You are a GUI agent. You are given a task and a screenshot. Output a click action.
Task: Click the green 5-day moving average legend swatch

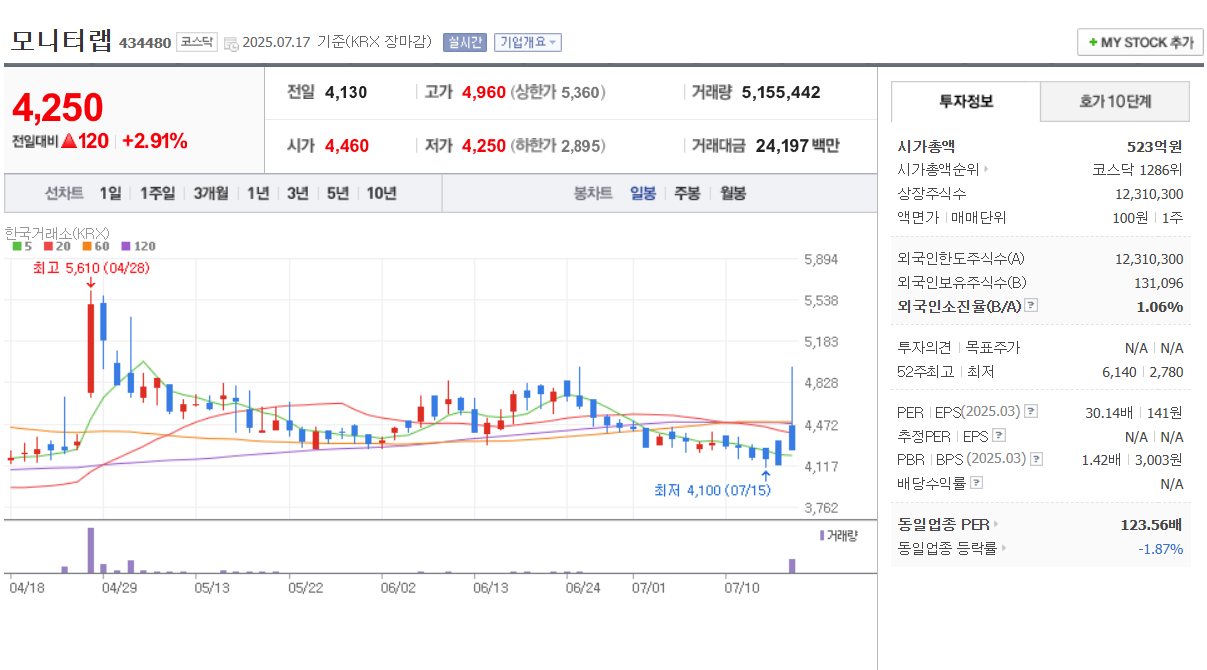pyautogui.click(x=17, y=246)
